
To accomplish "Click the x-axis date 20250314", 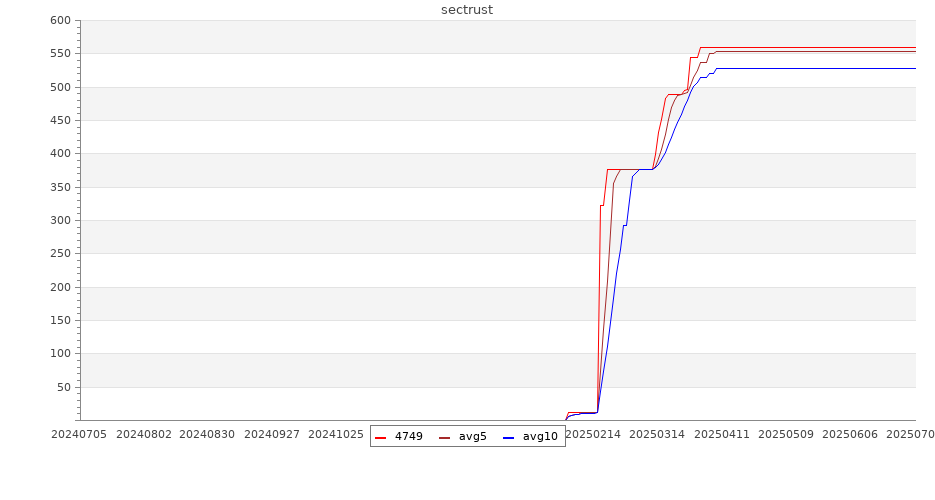I will coord(657,434).
